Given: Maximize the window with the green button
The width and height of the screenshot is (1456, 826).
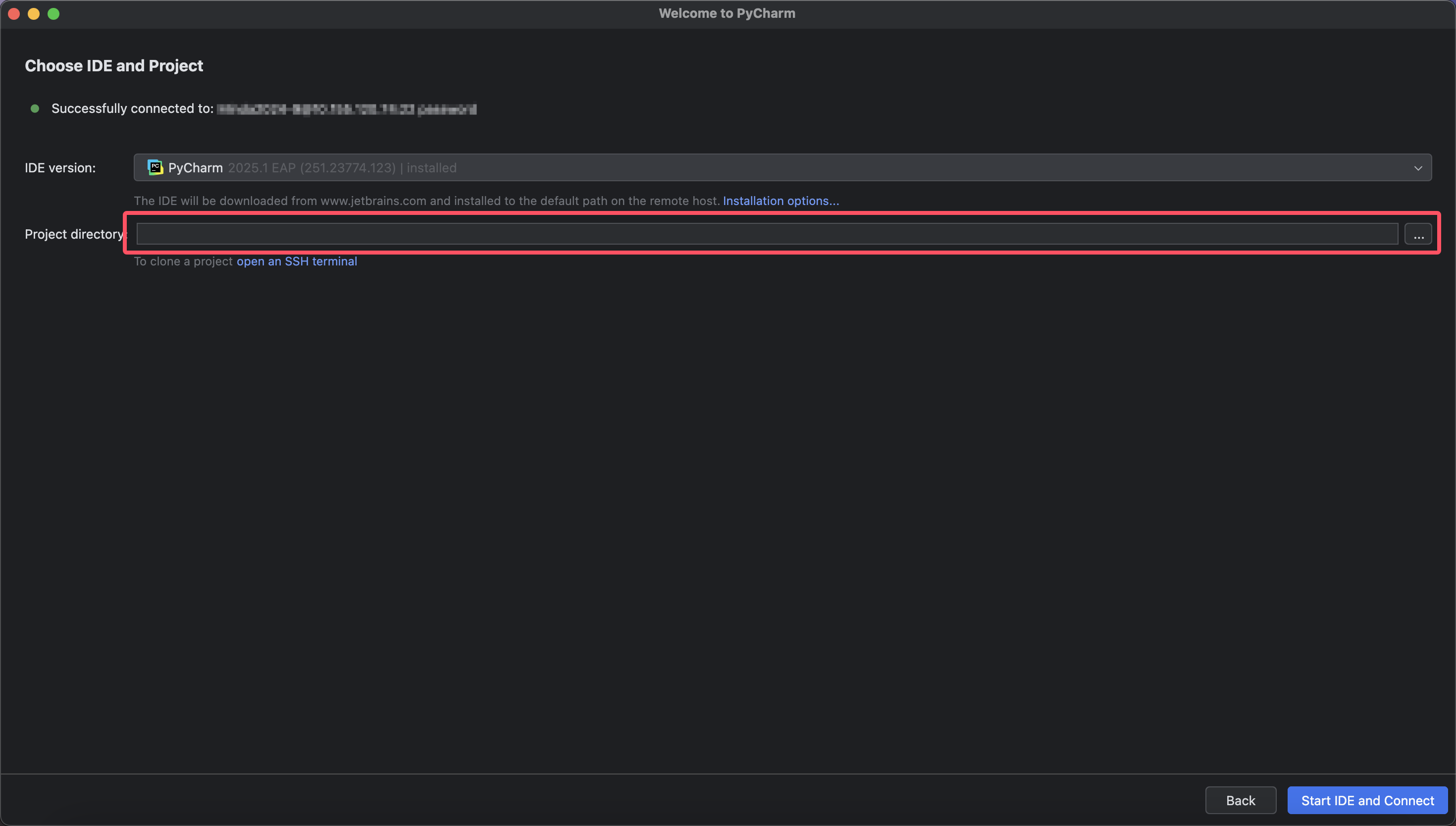Looking at the screenshot, I should [x=53, y=13].
